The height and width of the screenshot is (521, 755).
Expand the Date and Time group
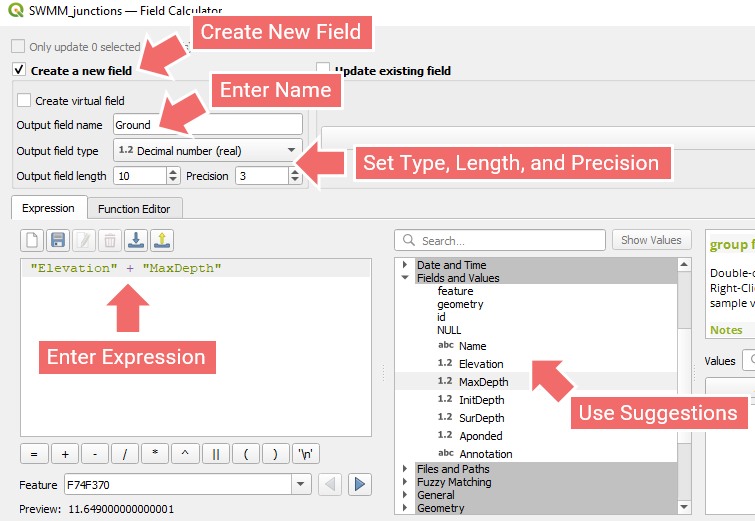click(x=405, y=265)
